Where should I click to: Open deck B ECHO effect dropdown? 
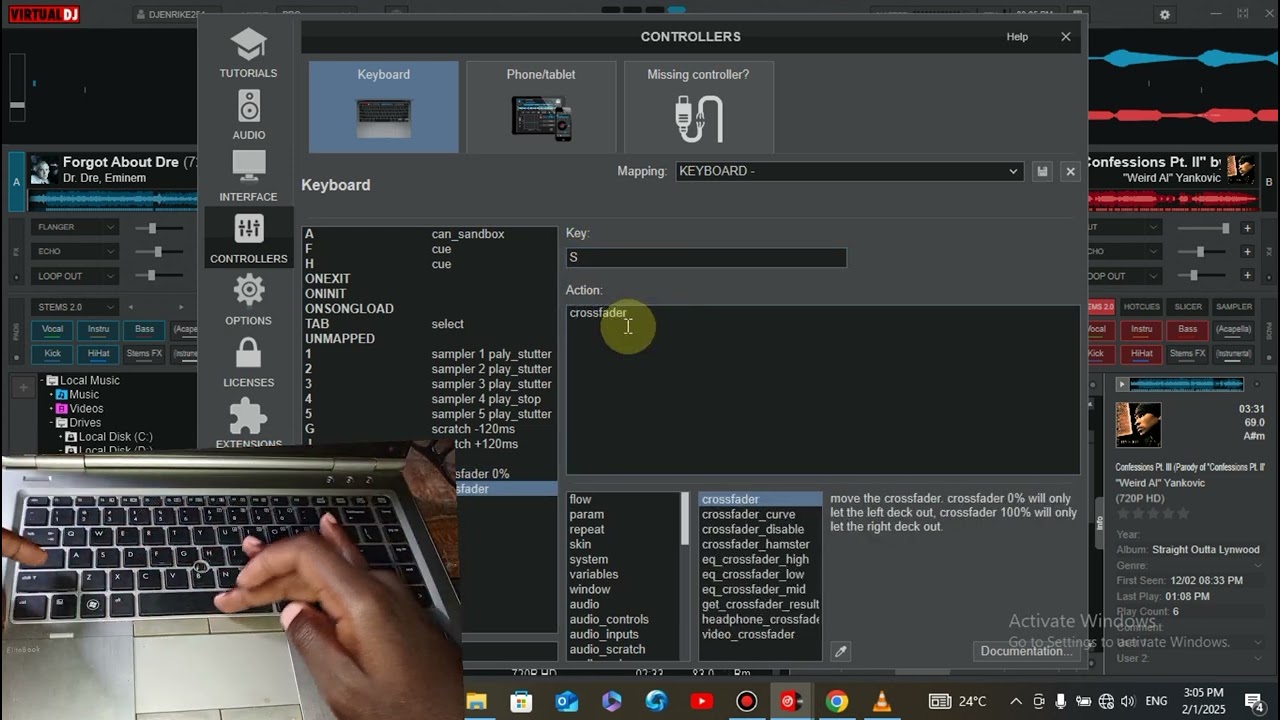coord(1125,252)
